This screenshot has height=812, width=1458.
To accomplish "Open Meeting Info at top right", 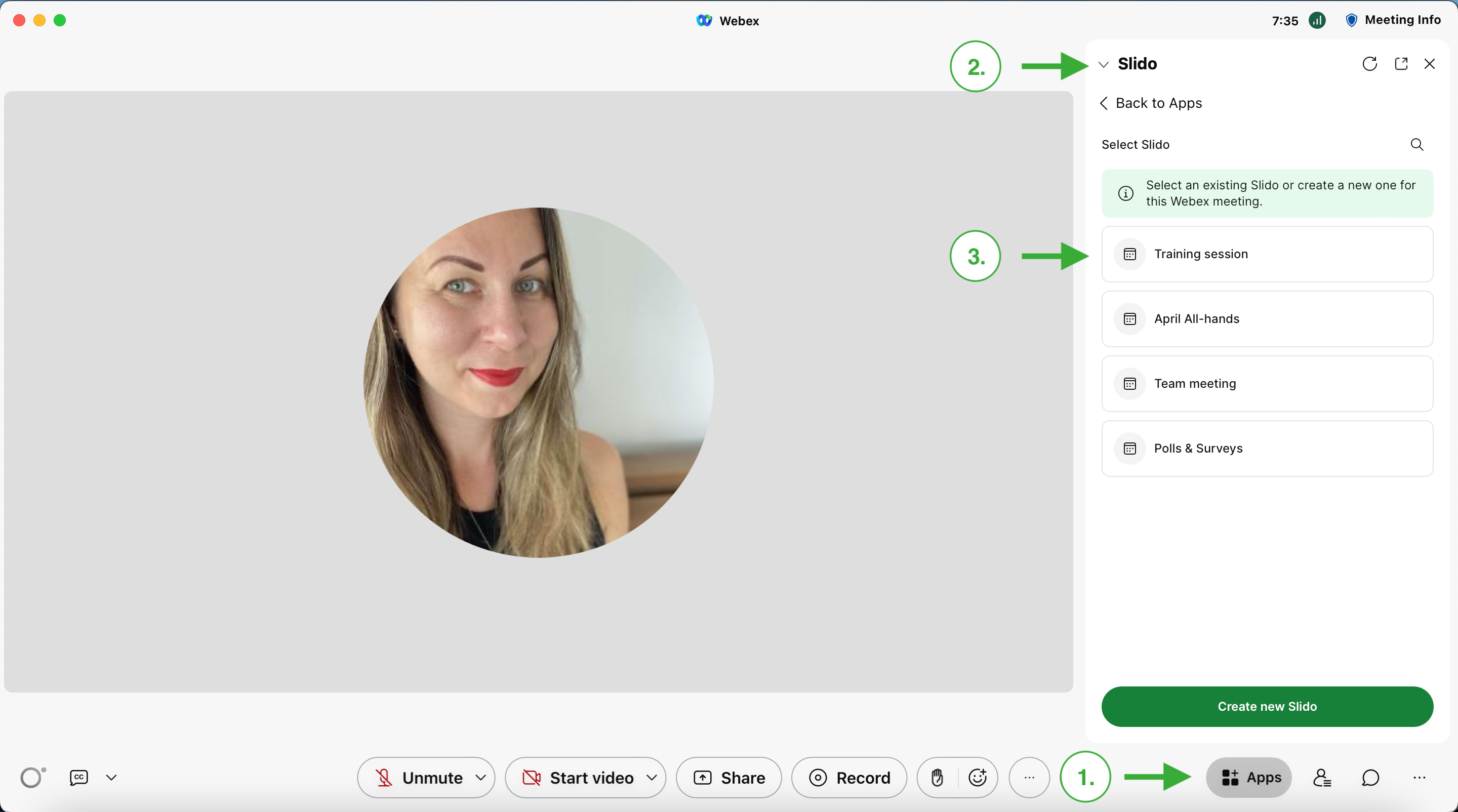I will (1394, 20).
